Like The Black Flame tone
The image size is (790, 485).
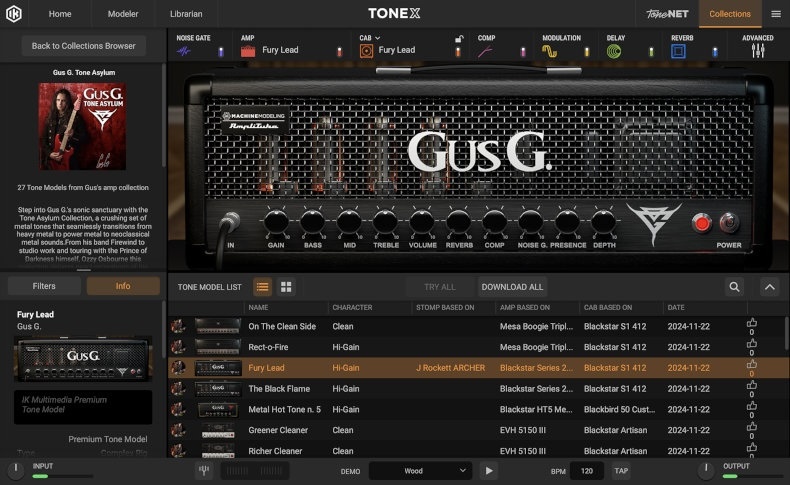[x=751, y=385]
